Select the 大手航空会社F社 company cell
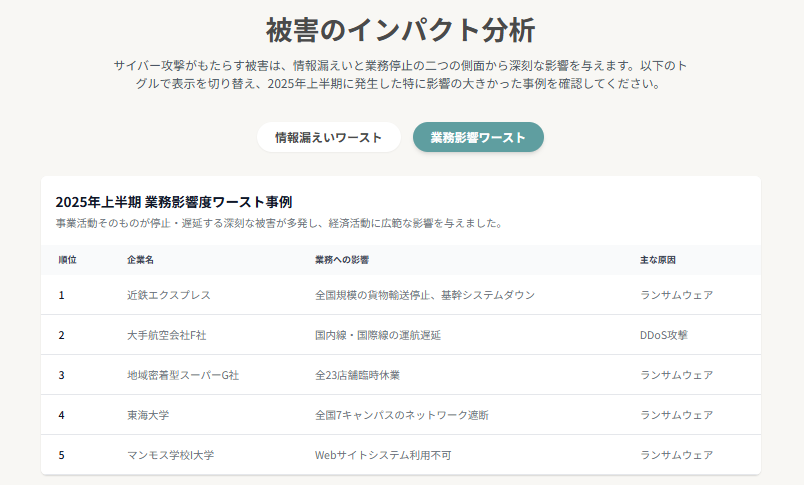 point(167,335)
